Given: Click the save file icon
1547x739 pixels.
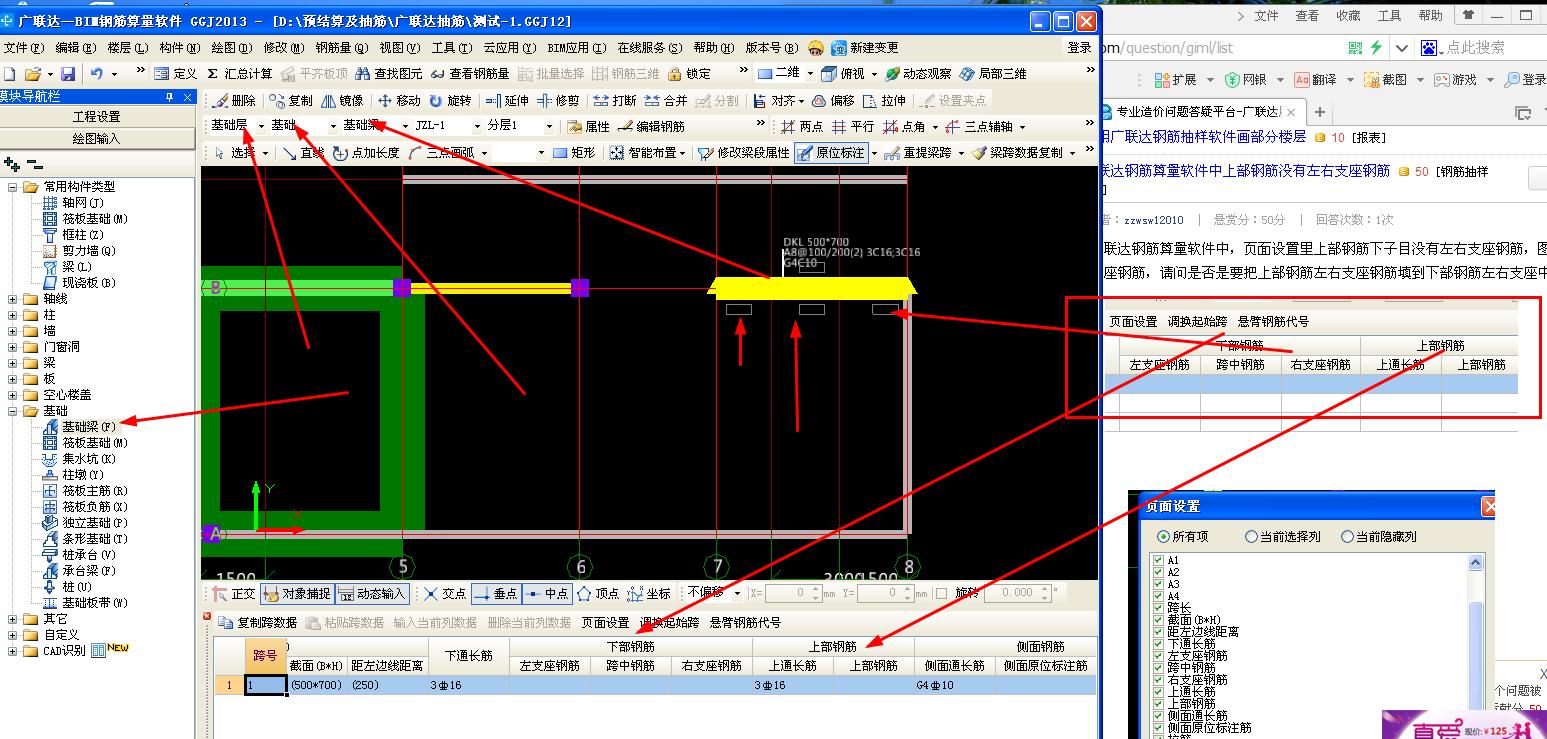Looking at the screenshot, I should coord(68,74).
